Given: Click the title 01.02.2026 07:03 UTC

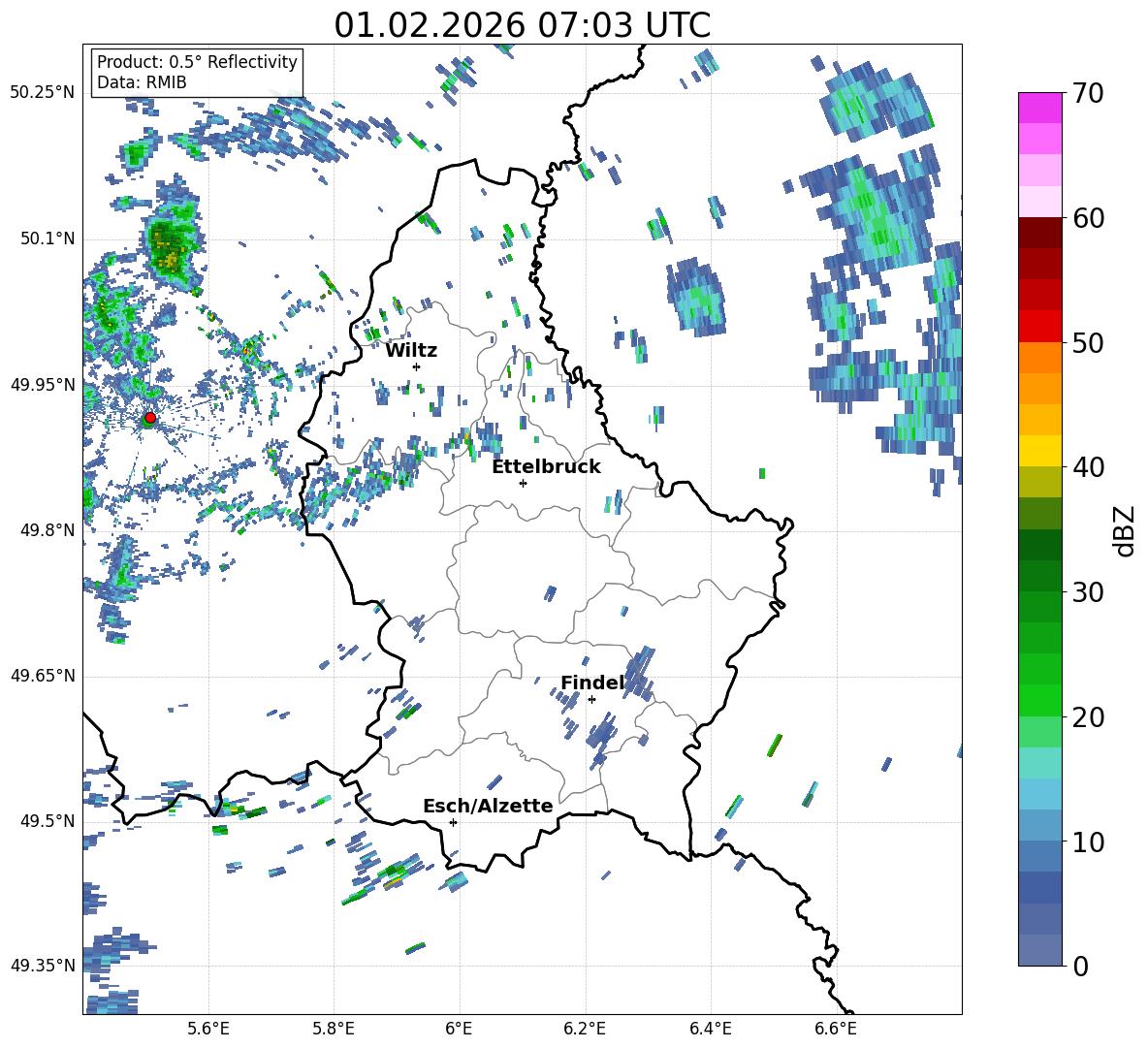Looking at the screenshot, I should [x=522, y=25].
